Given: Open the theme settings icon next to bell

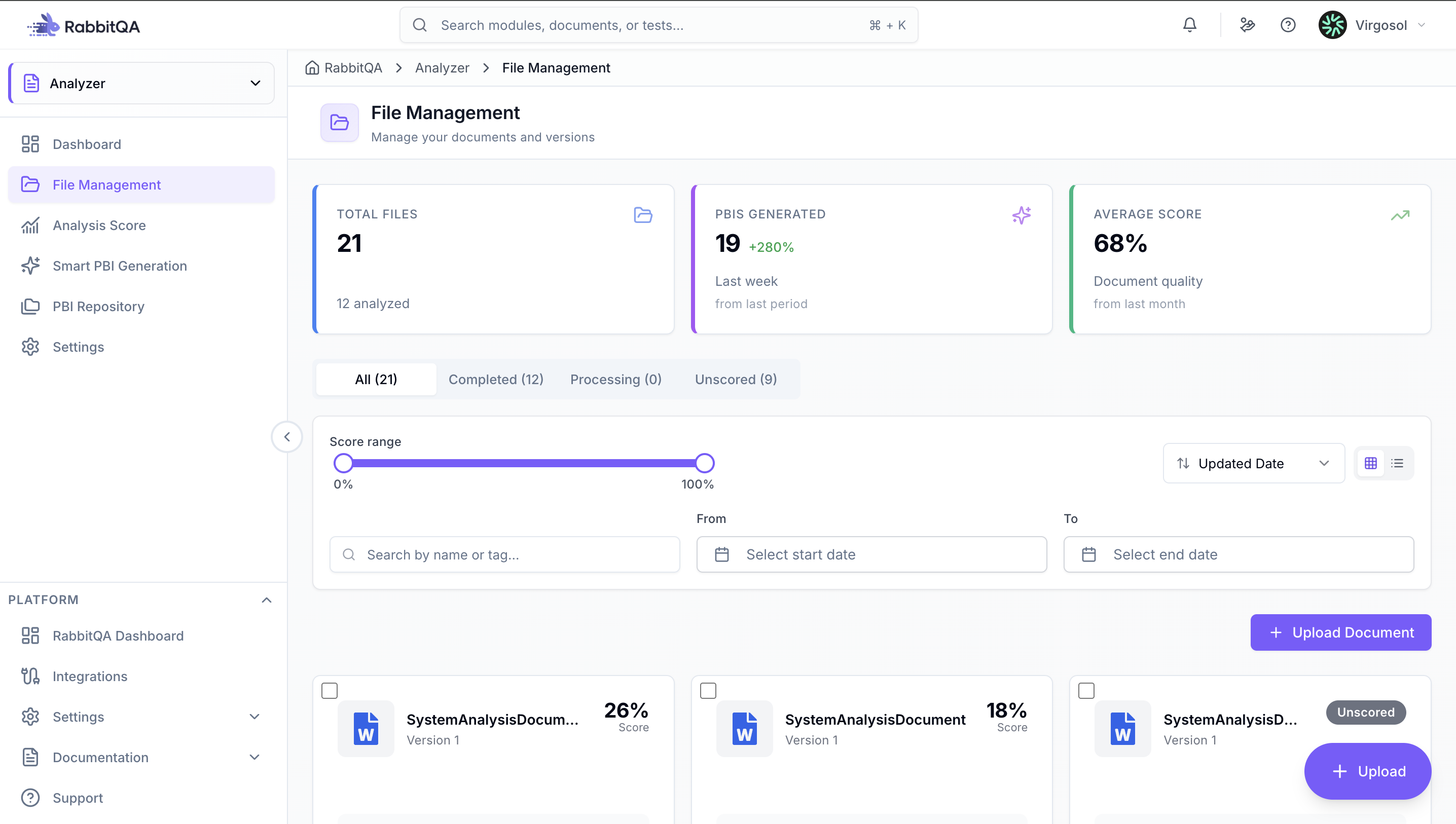Looking at the screenshot, I should click(x=1247, y=25).
